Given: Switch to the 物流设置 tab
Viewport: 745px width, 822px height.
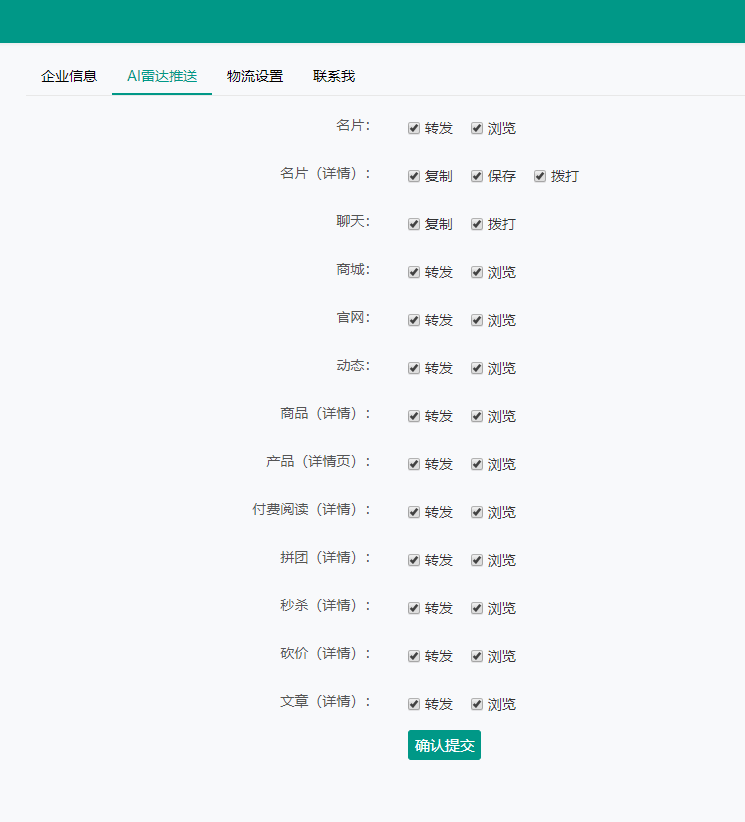Looking at the screenshot, I should [x=255, y=76].
